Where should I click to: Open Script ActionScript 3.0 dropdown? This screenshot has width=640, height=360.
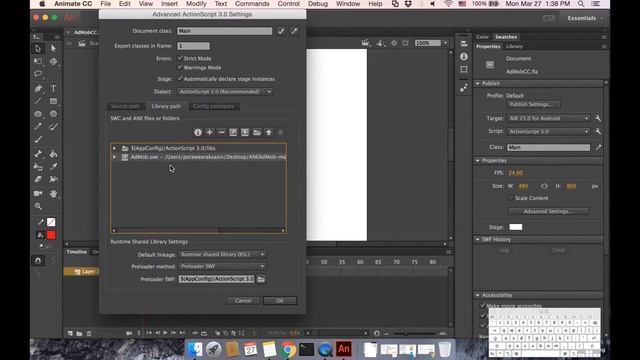(549, 131)
